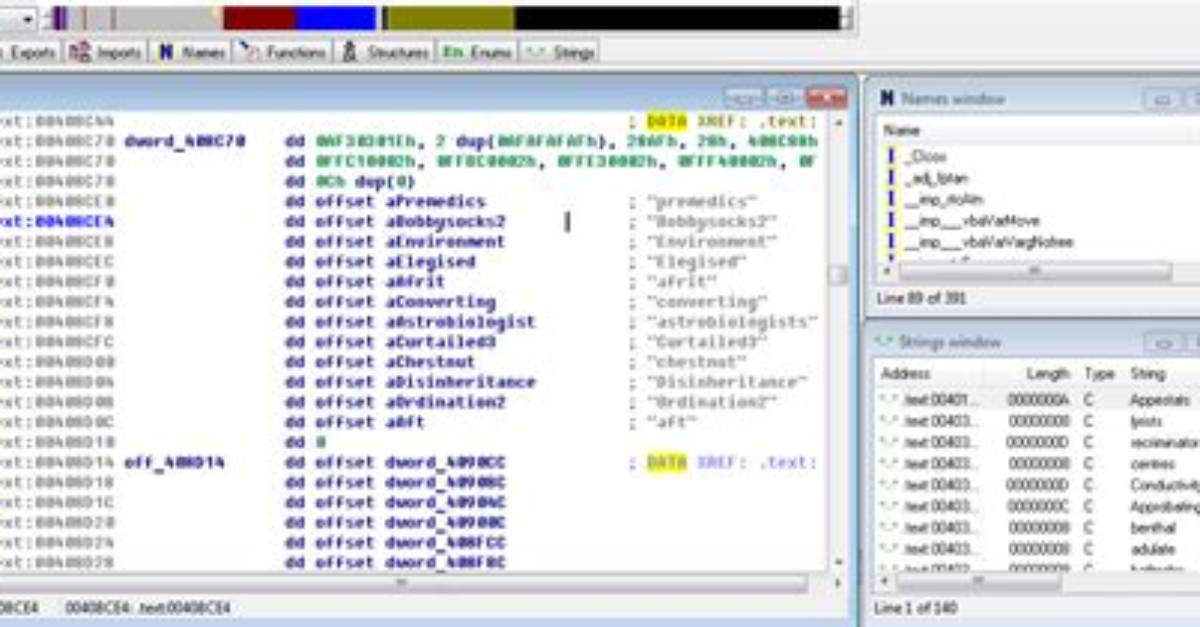Click the disassembly horizontal scrollbar thumb
Image resolution: width=1200 pixels, height=627 pixels.
(x=401, y=583)
